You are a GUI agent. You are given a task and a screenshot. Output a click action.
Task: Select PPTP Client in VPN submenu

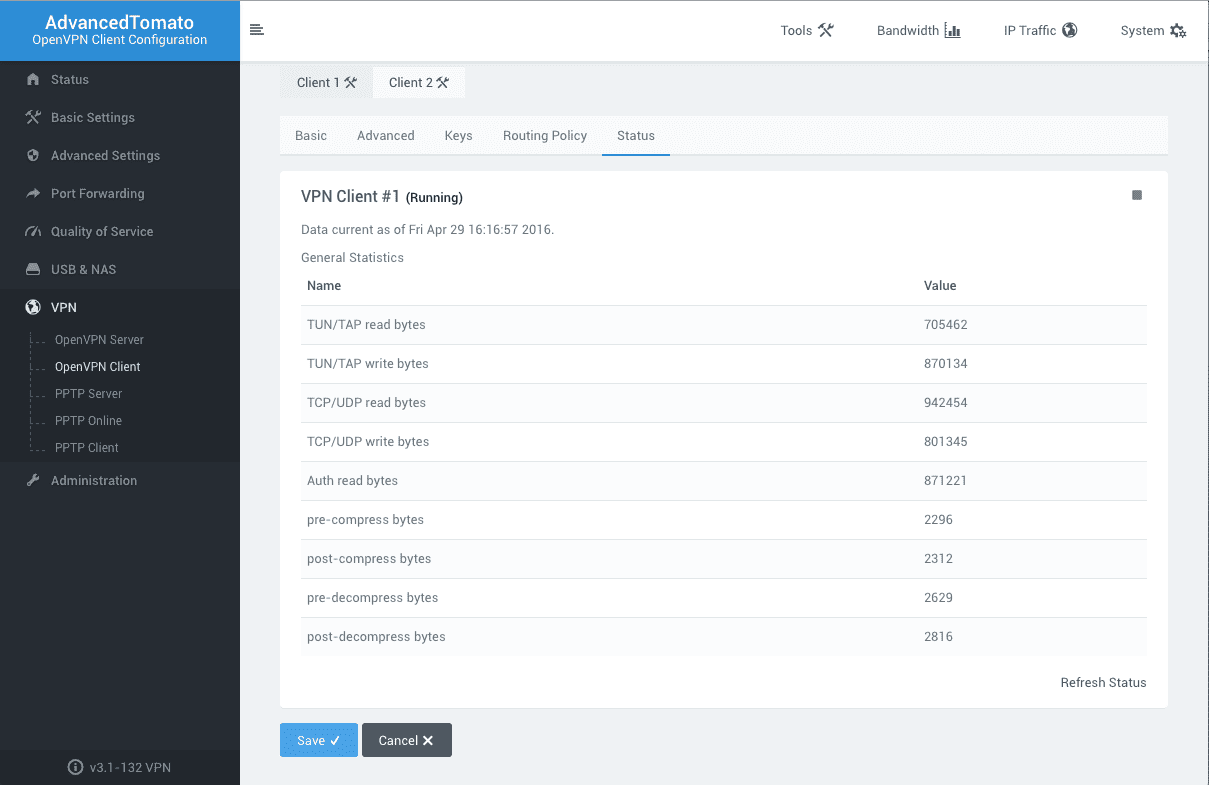87,448
